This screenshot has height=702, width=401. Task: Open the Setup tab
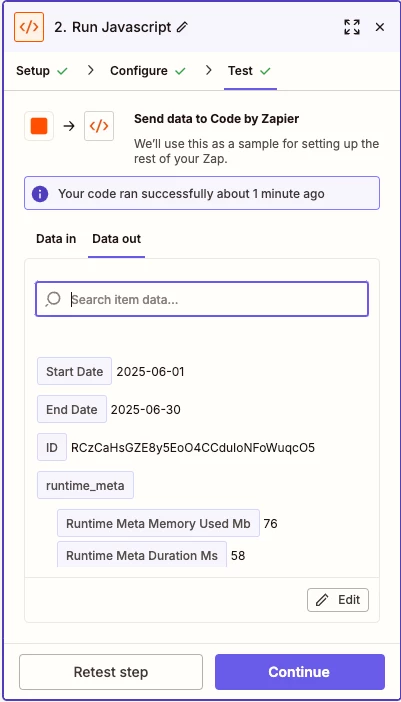[42, 71]
